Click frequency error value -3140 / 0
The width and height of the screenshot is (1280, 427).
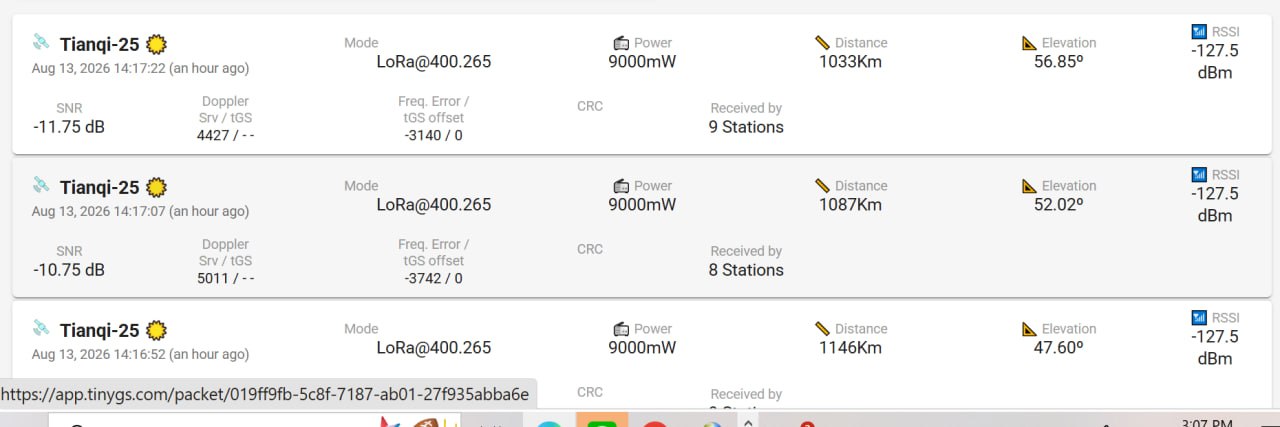coord(433,136)
